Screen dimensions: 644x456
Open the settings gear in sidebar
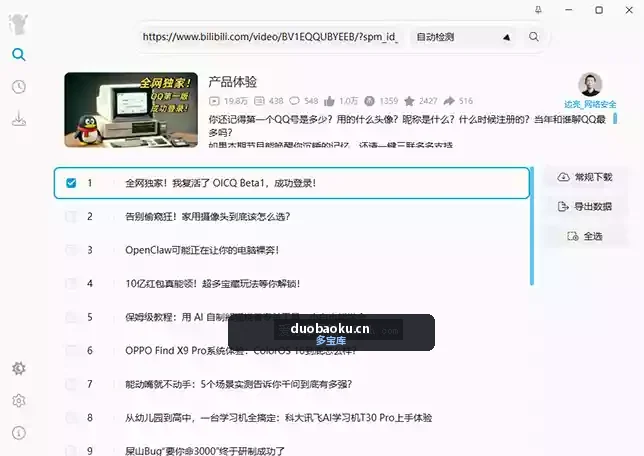(18, 401)
